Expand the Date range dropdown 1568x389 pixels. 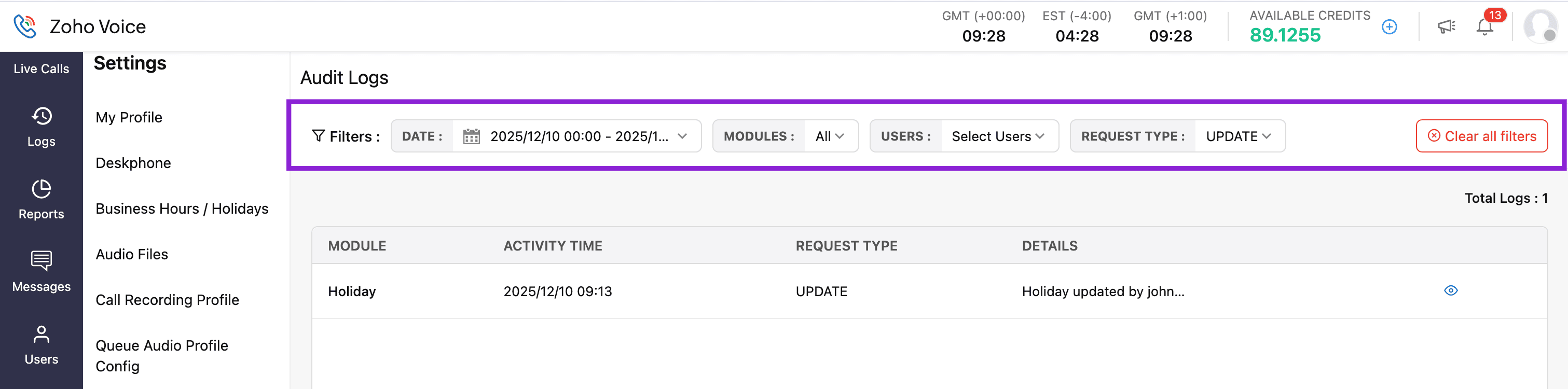click(682, 136)
